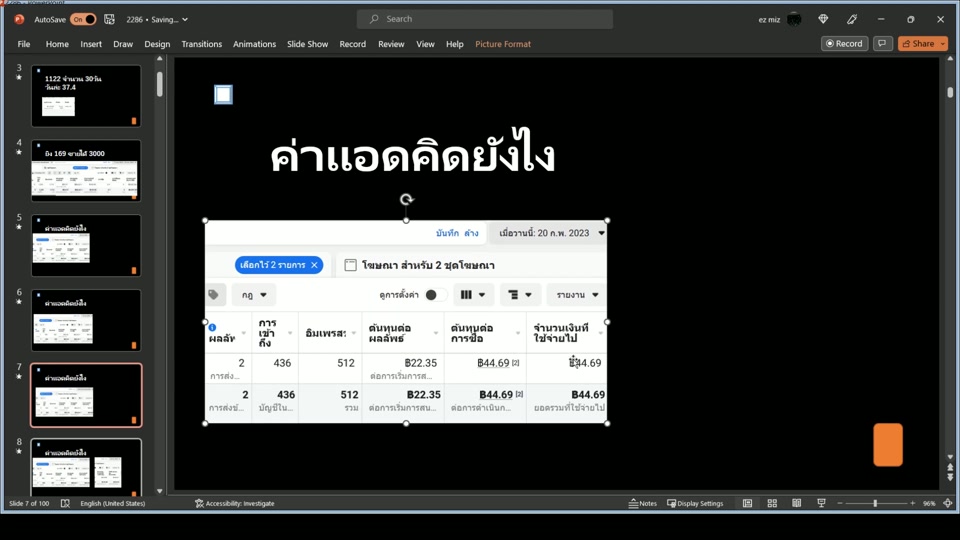Click 'English (United States)' language indicator
The width and height of the screenshot is (960, 540).
(x=113, y=503)
